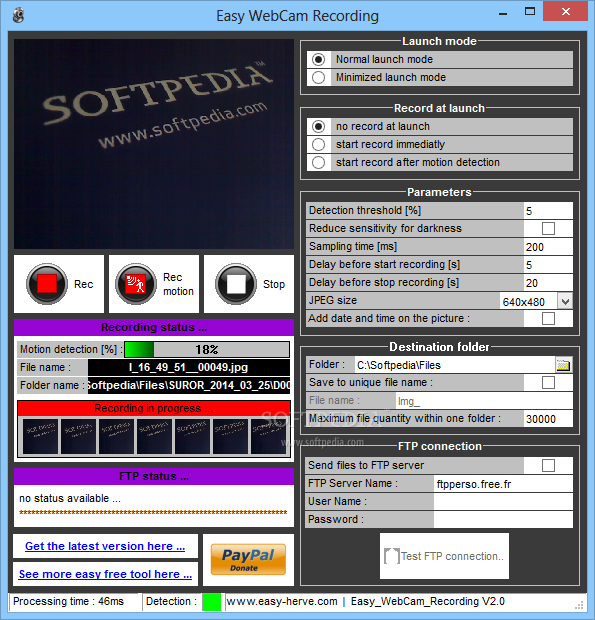The height and width of the screenshot is (620, 595).
Task: Choose start record after motion detection
Action: [318, 163]
